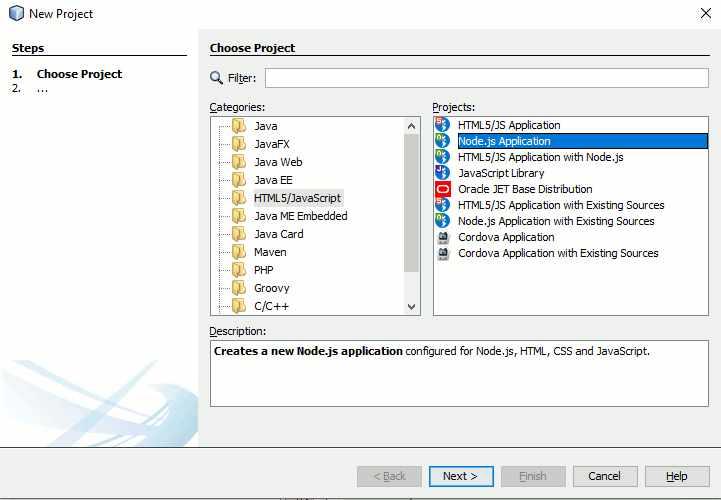This screenshot has height=500, width=721.
Task: Choose Cordova Application with Existing Sources
Action: [x=558, y=253]
